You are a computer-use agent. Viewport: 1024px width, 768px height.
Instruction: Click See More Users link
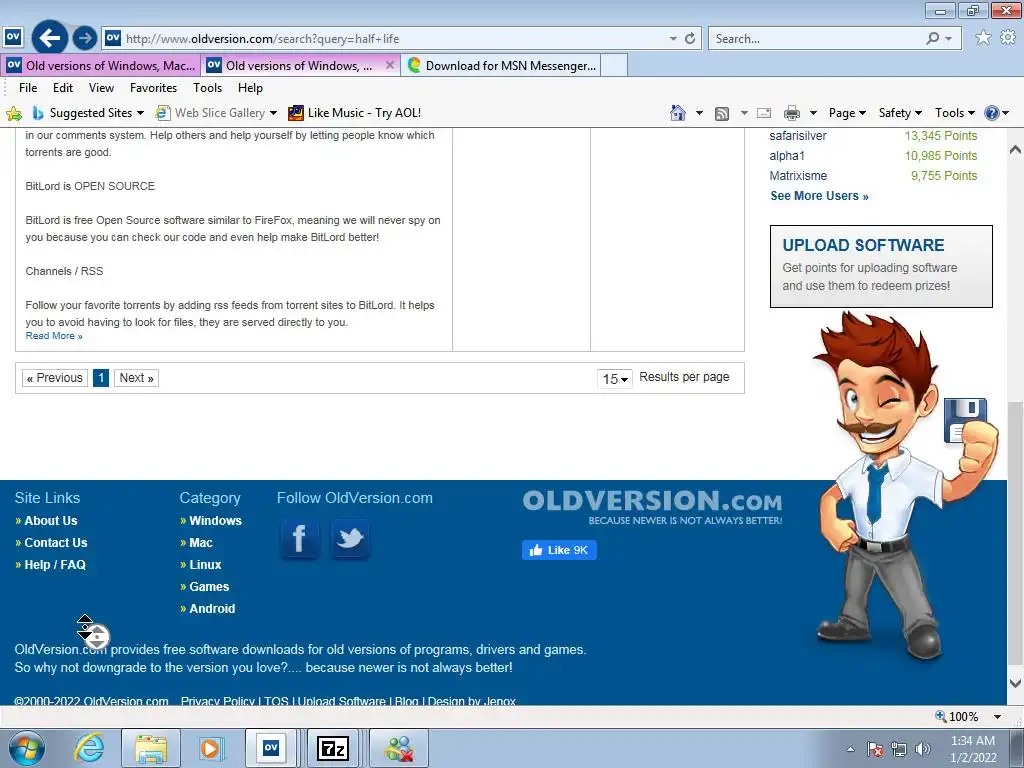click(x=819, y=196)
